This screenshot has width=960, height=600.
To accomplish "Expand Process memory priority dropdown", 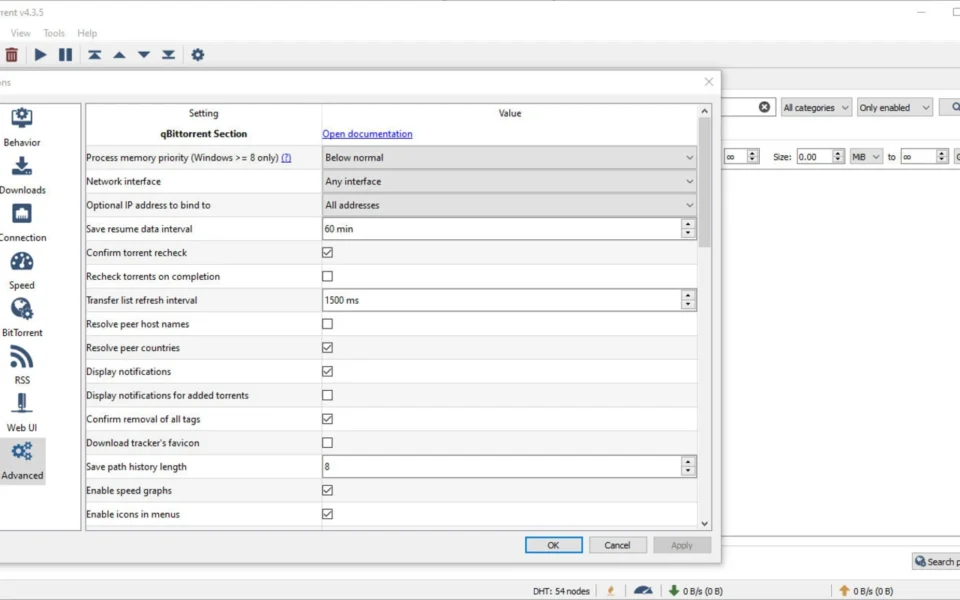I will coord(509,157).
